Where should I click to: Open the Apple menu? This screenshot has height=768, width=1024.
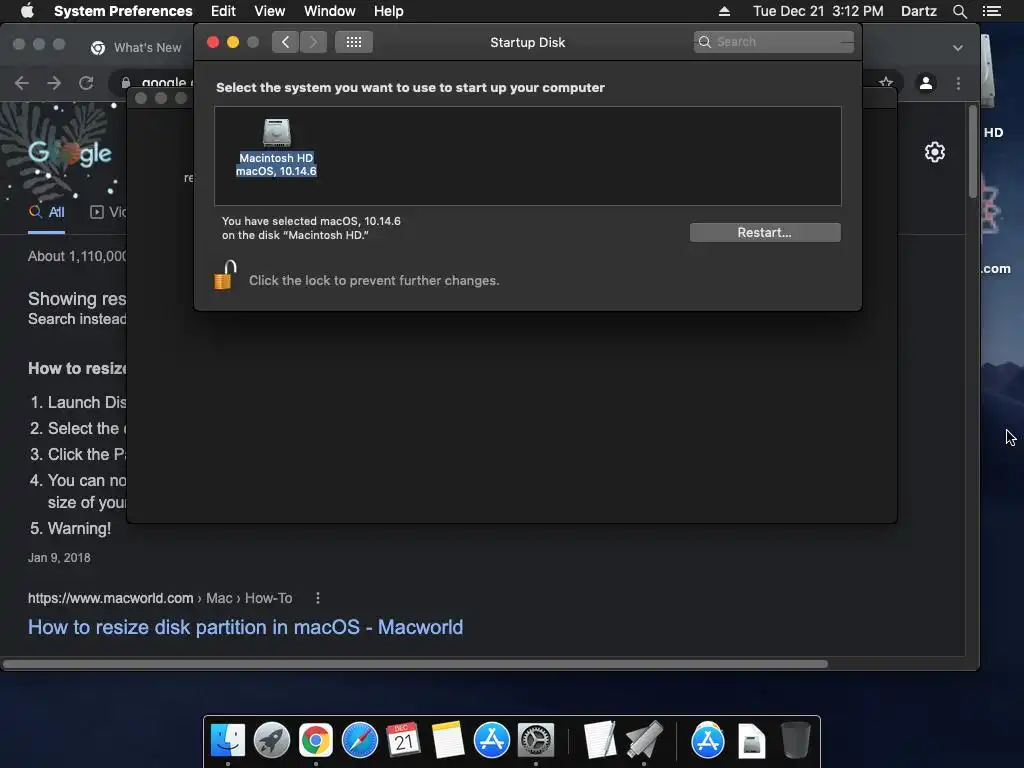point(27,11)
